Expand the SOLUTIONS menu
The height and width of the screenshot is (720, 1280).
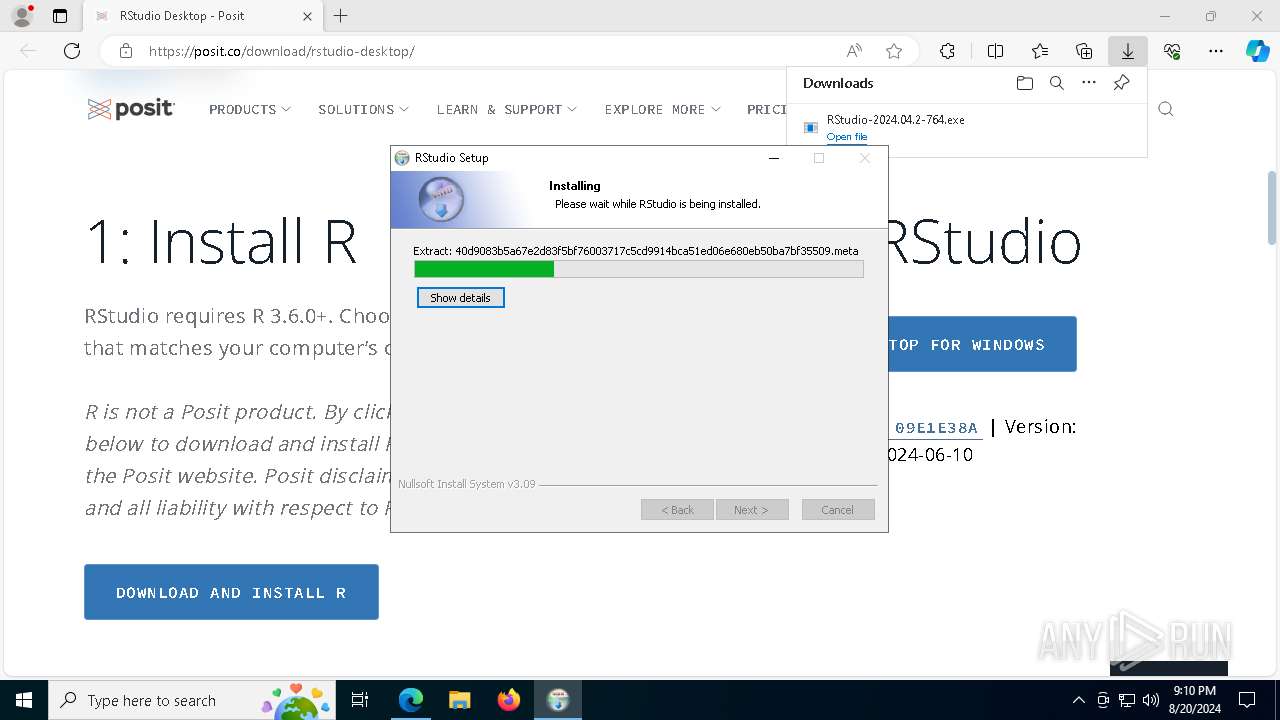[x=364, y=109]
